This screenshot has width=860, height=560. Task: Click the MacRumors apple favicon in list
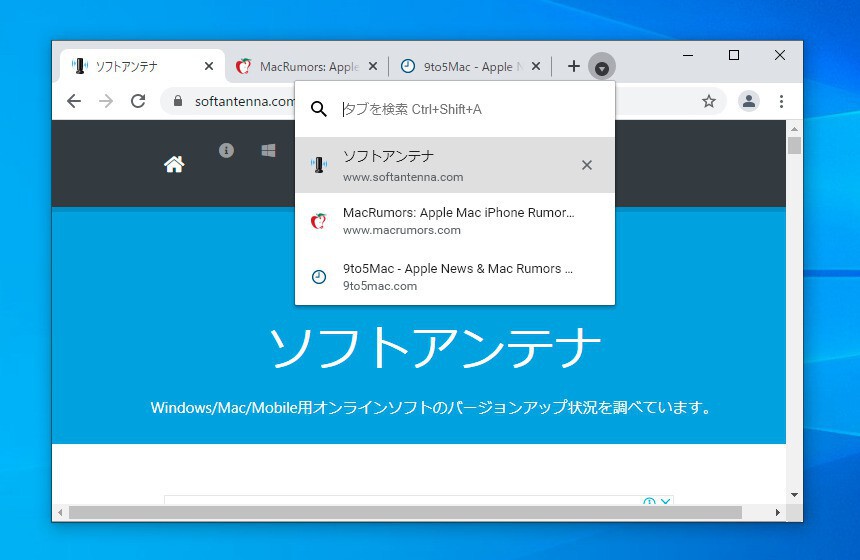coord(319,221)
